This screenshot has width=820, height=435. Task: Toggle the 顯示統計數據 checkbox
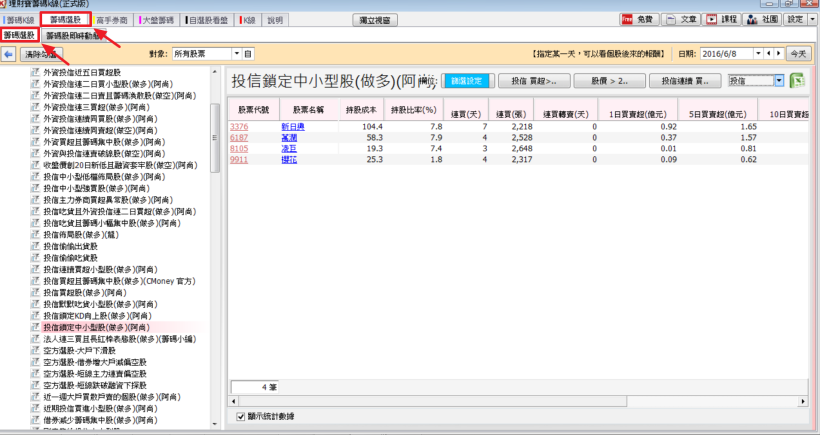241,417
